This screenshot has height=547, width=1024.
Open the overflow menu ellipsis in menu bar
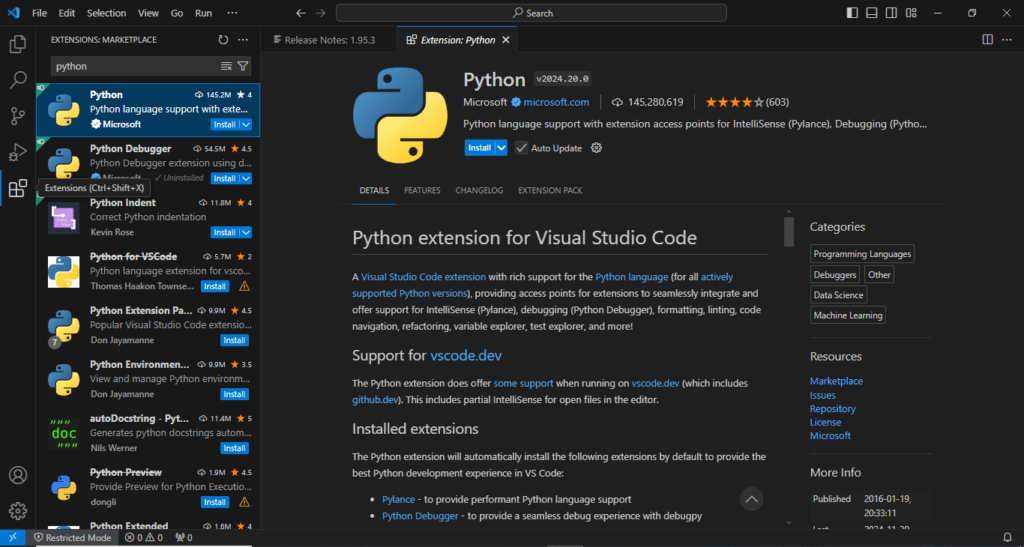click(232, 13)
